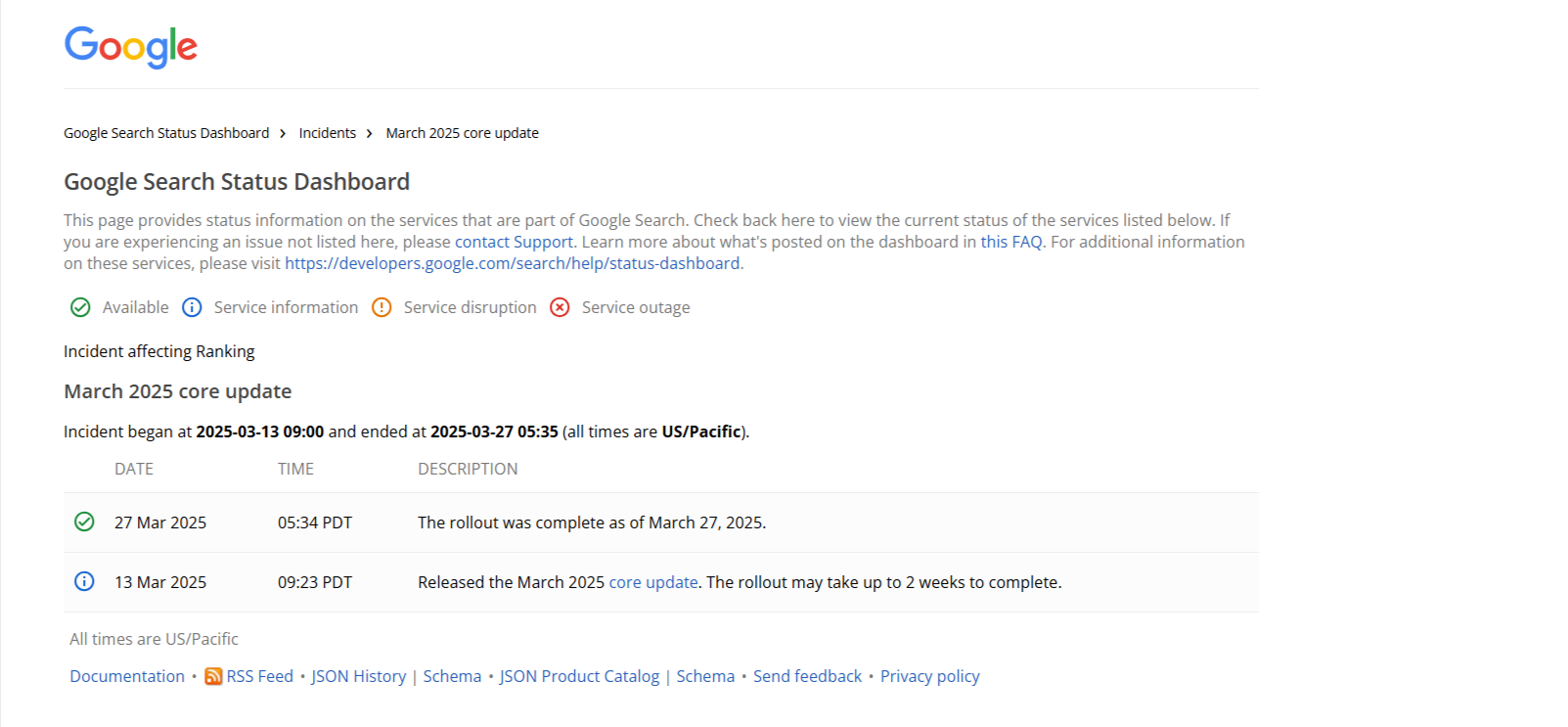Click the Google logo
Image resolution: width=1568 pixels, height=727 pixels.
click(131, 46)
